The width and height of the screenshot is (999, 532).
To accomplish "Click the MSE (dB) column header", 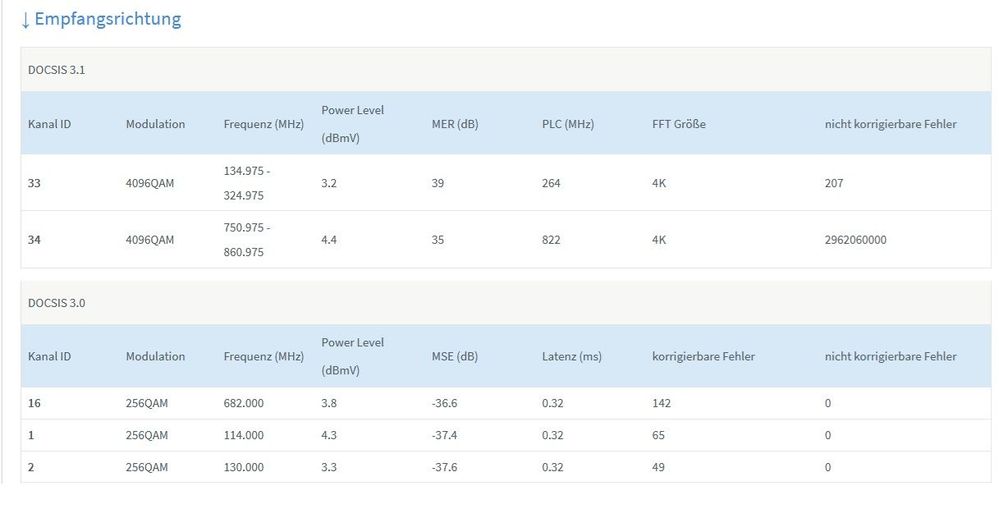I will pyautogui.click(x=457, y=356).
